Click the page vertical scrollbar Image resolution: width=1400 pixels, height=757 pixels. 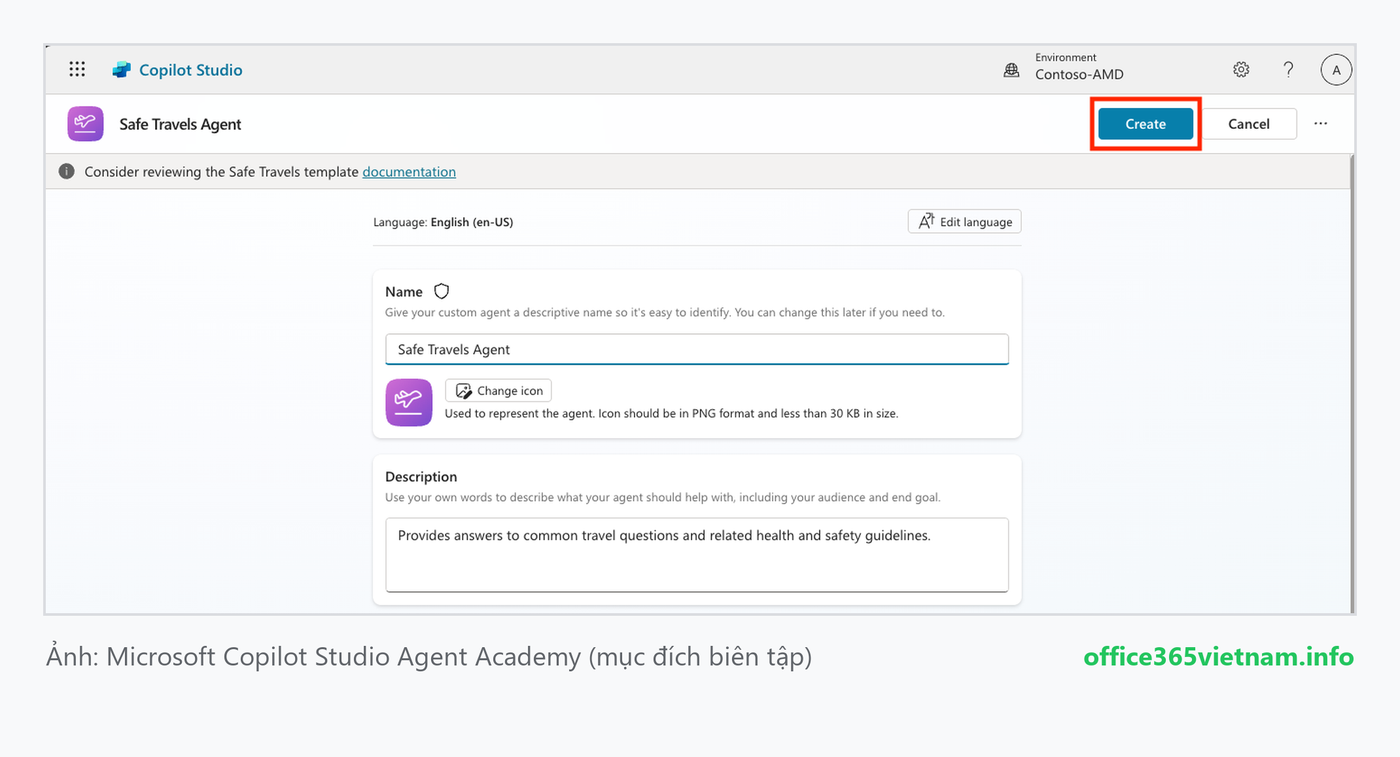pos(1352,384)
